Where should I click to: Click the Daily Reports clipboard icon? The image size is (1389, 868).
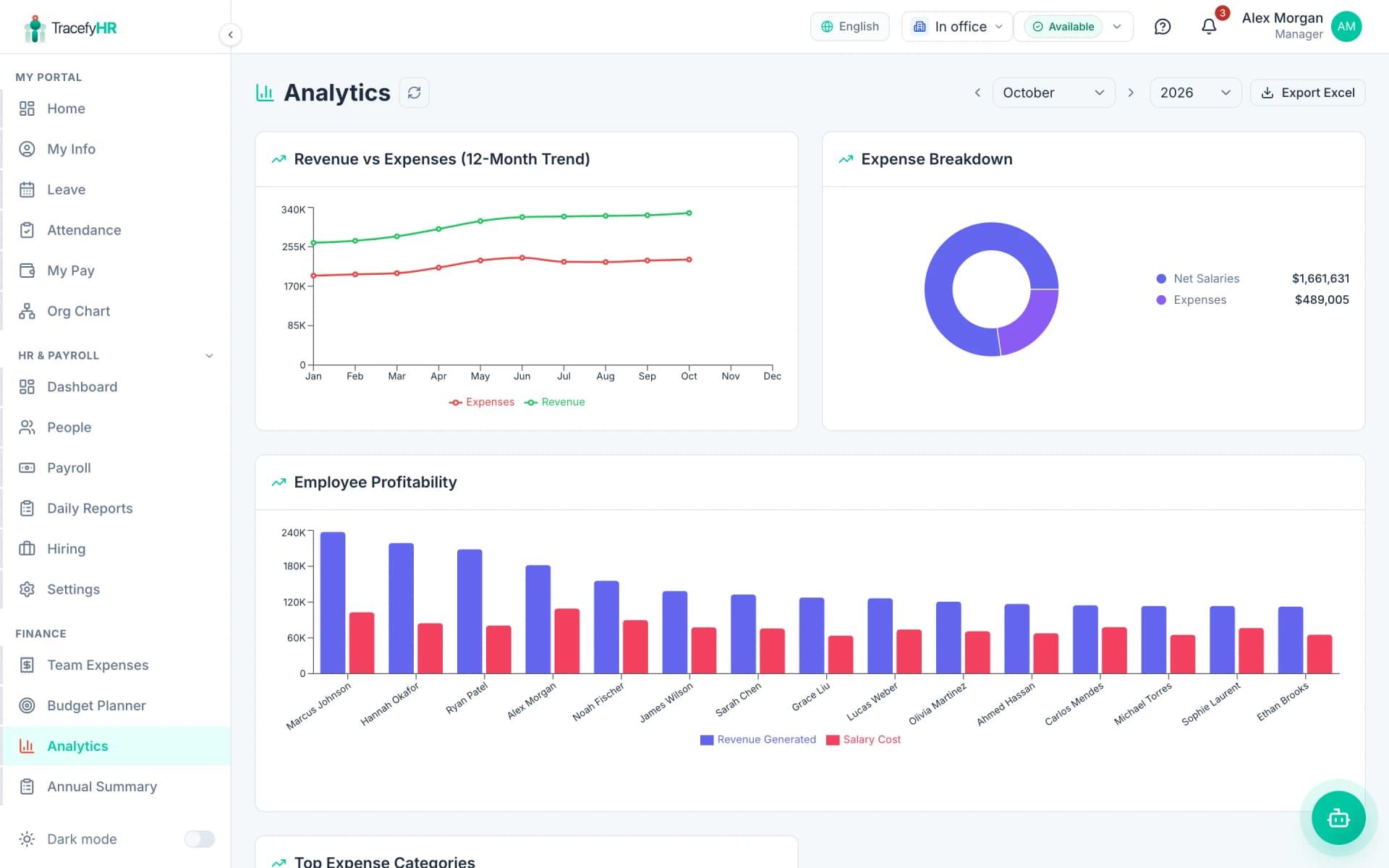[27, 509]
